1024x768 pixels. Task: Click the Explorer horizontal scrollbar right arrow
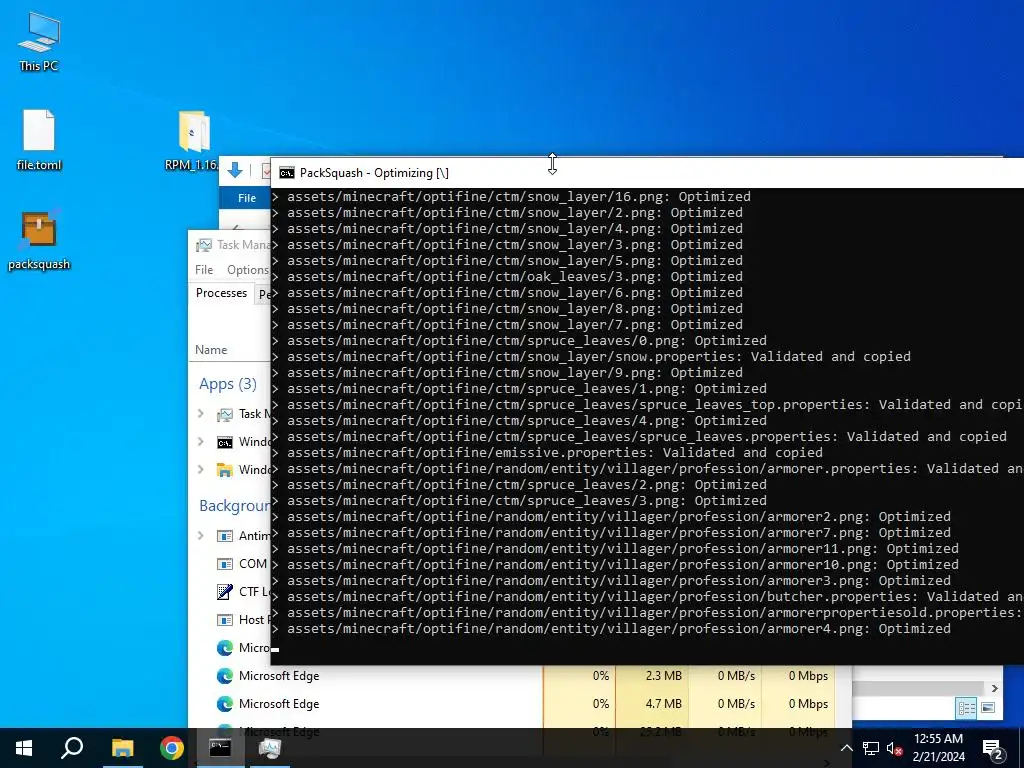pyautogui.click(x=994, y=688)
